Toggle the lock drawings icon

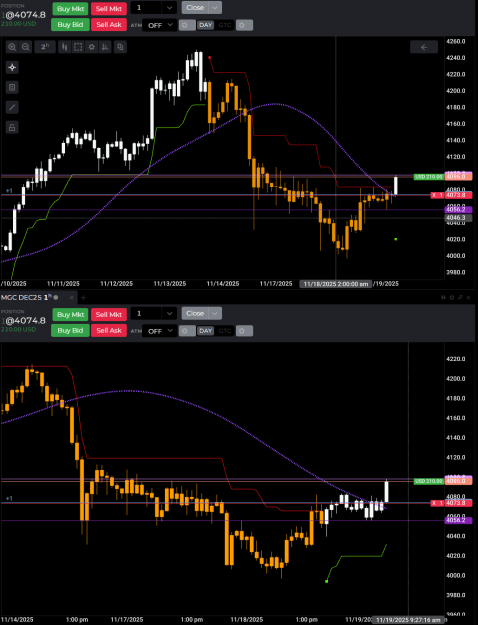(x=12, y=128)
